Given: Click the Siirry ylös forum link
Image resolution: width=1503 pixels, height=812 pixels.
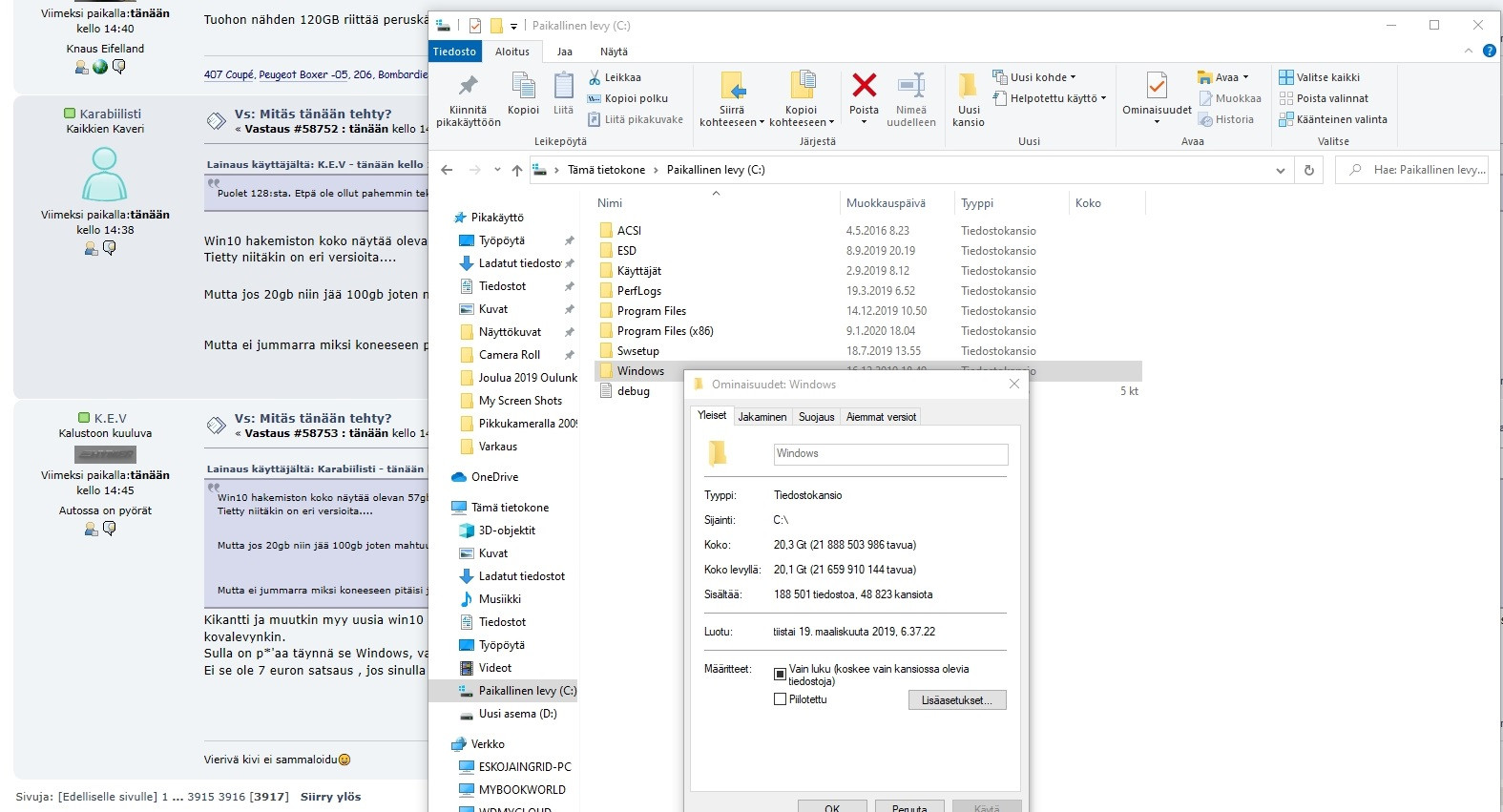Looking at the screenshot, I should (330, 797).
